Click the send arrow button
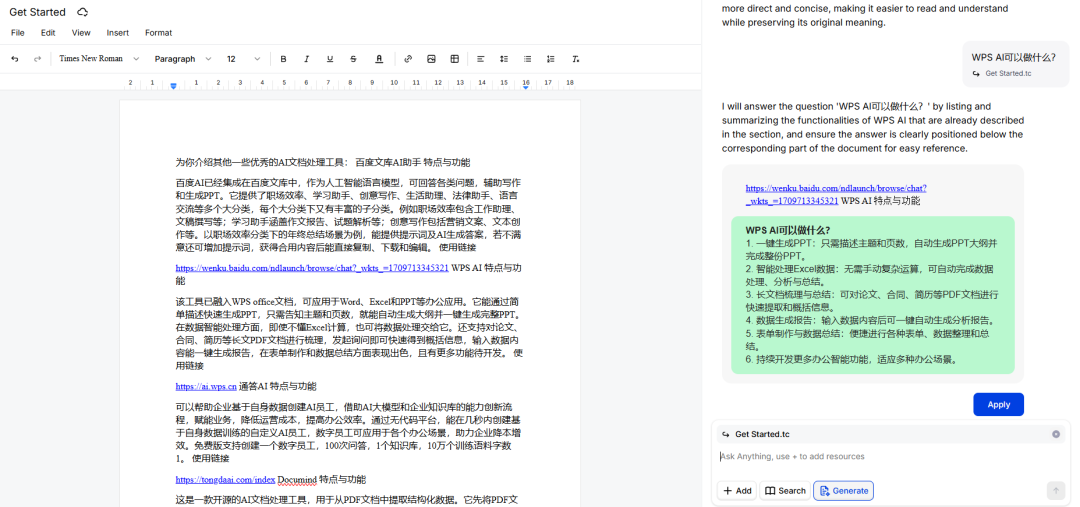Screen dimensions: 1080x507 1056,490
